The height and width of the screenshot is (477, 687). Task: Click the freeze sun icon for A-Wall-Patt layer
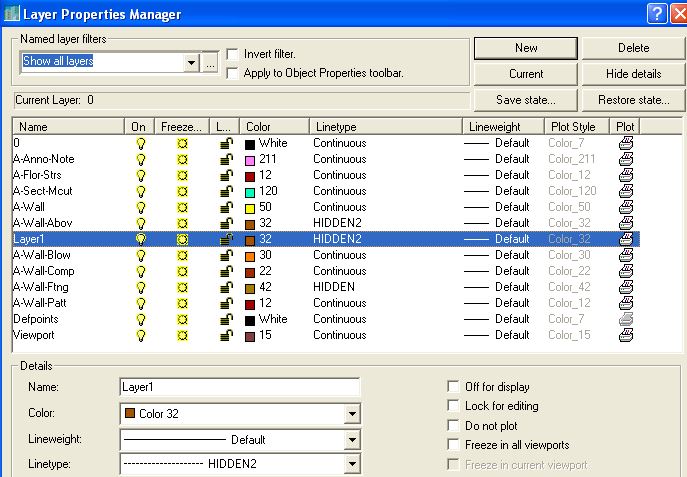pyautogui.click(x=182, y=303)
